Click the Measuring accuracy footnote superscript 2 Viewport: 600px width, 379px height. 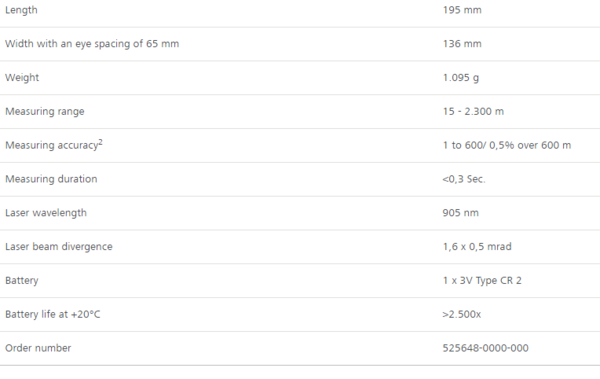coord(100,142)
